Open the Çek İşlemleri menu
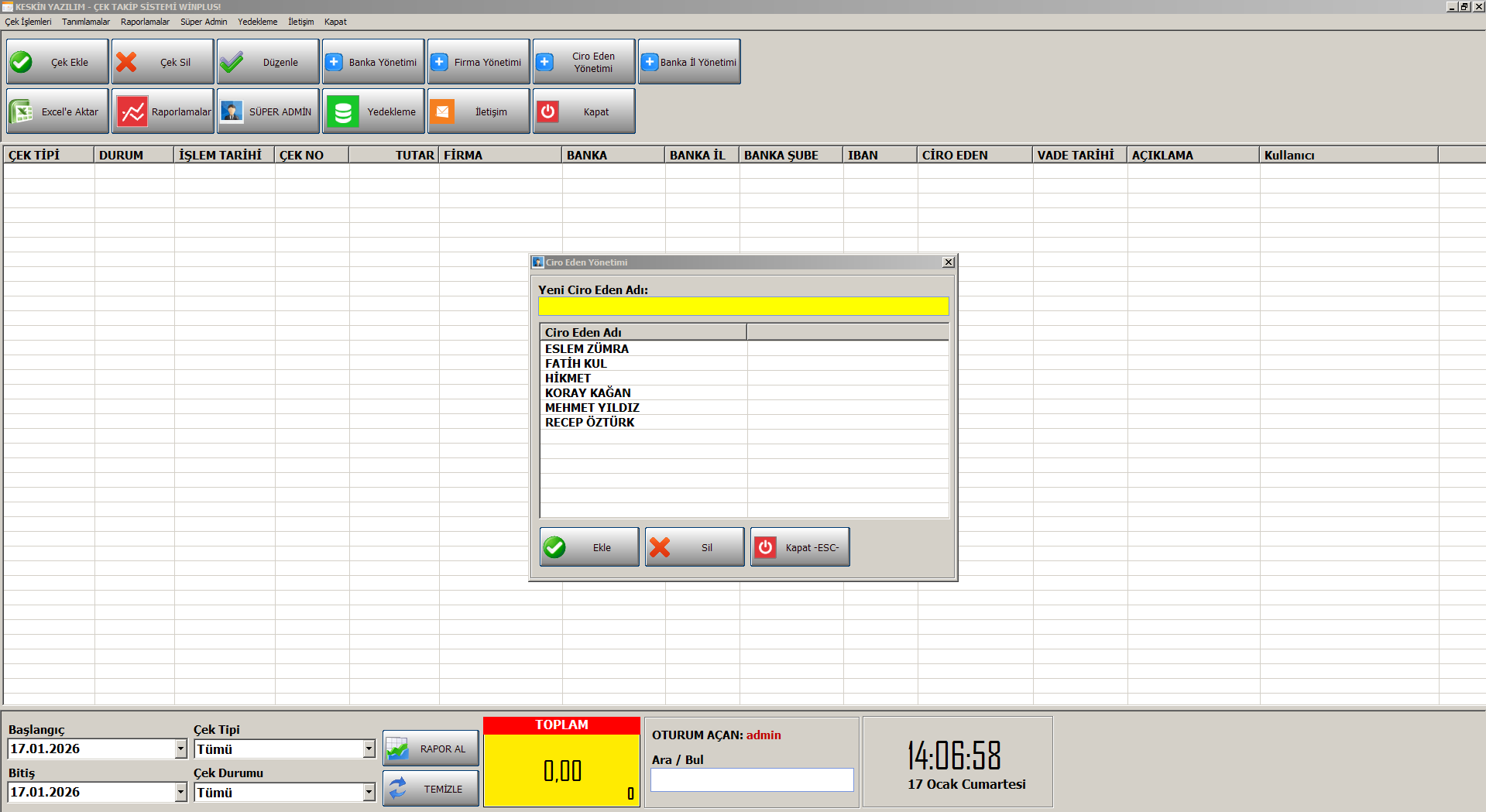 click(28, 22)
